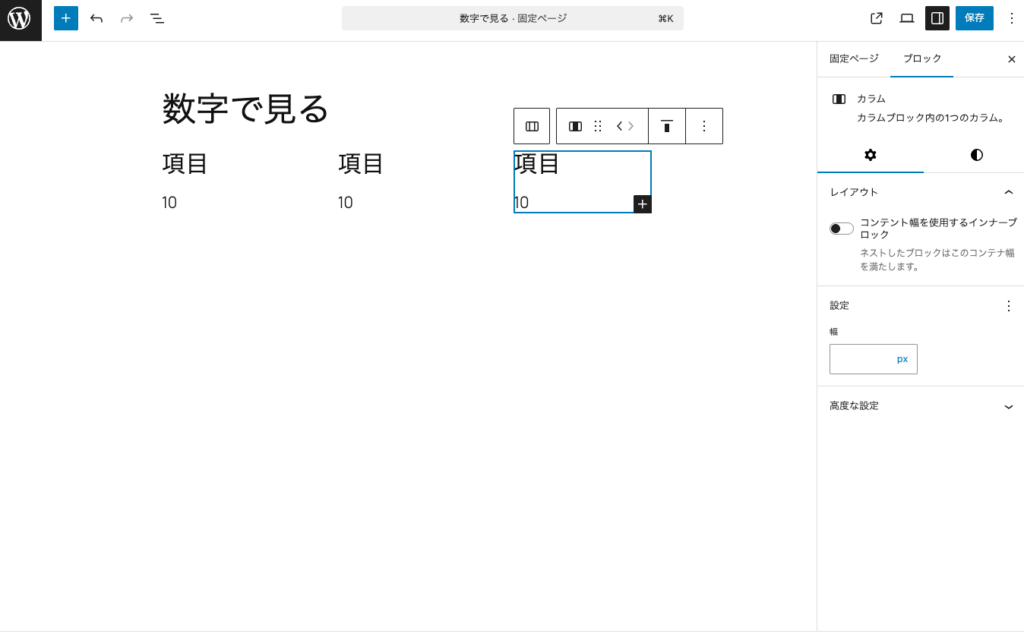
Task: Undo the last edit
Action: 96,18
